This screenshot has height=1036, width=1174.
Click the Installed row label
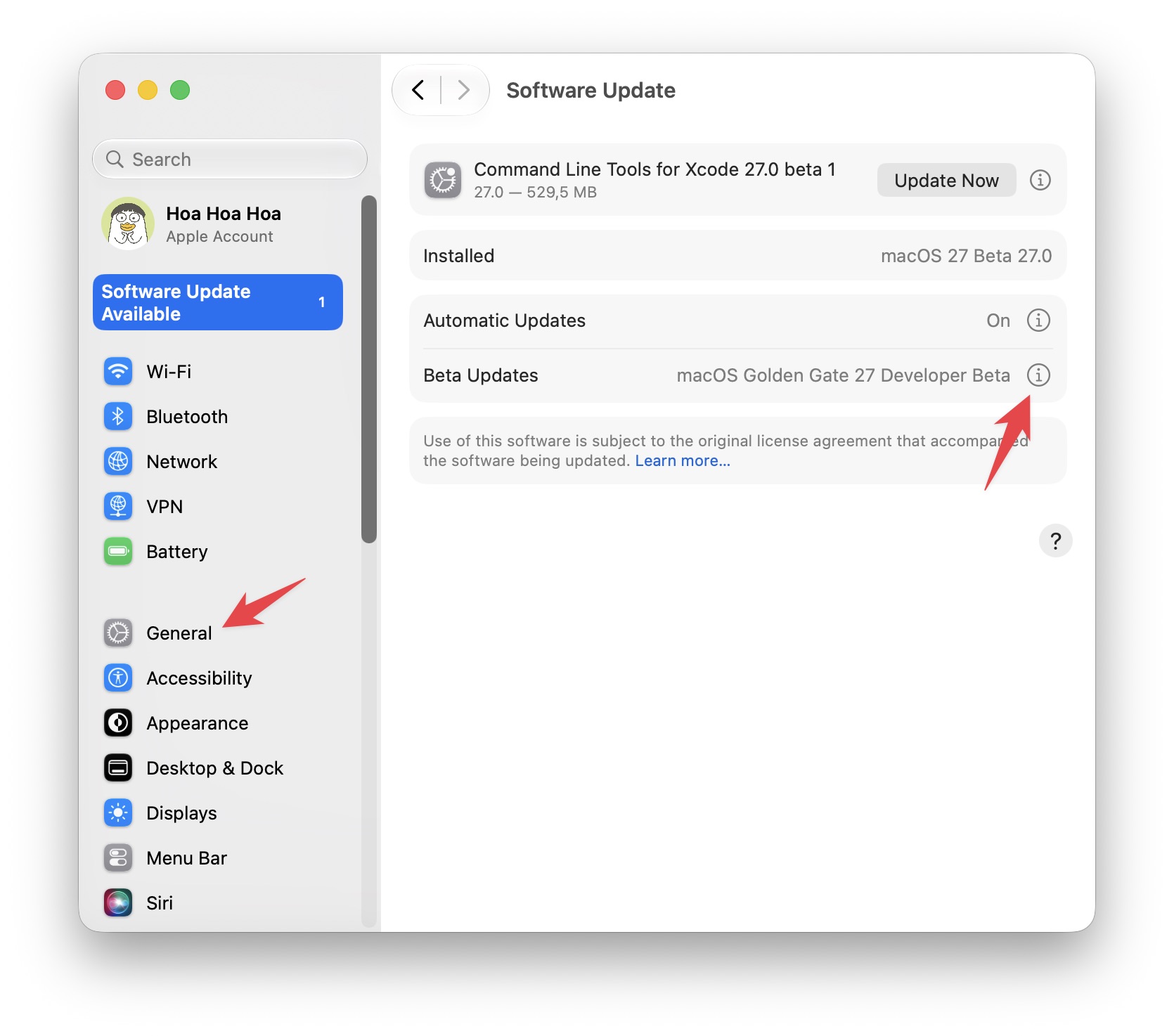coord(458,255)
